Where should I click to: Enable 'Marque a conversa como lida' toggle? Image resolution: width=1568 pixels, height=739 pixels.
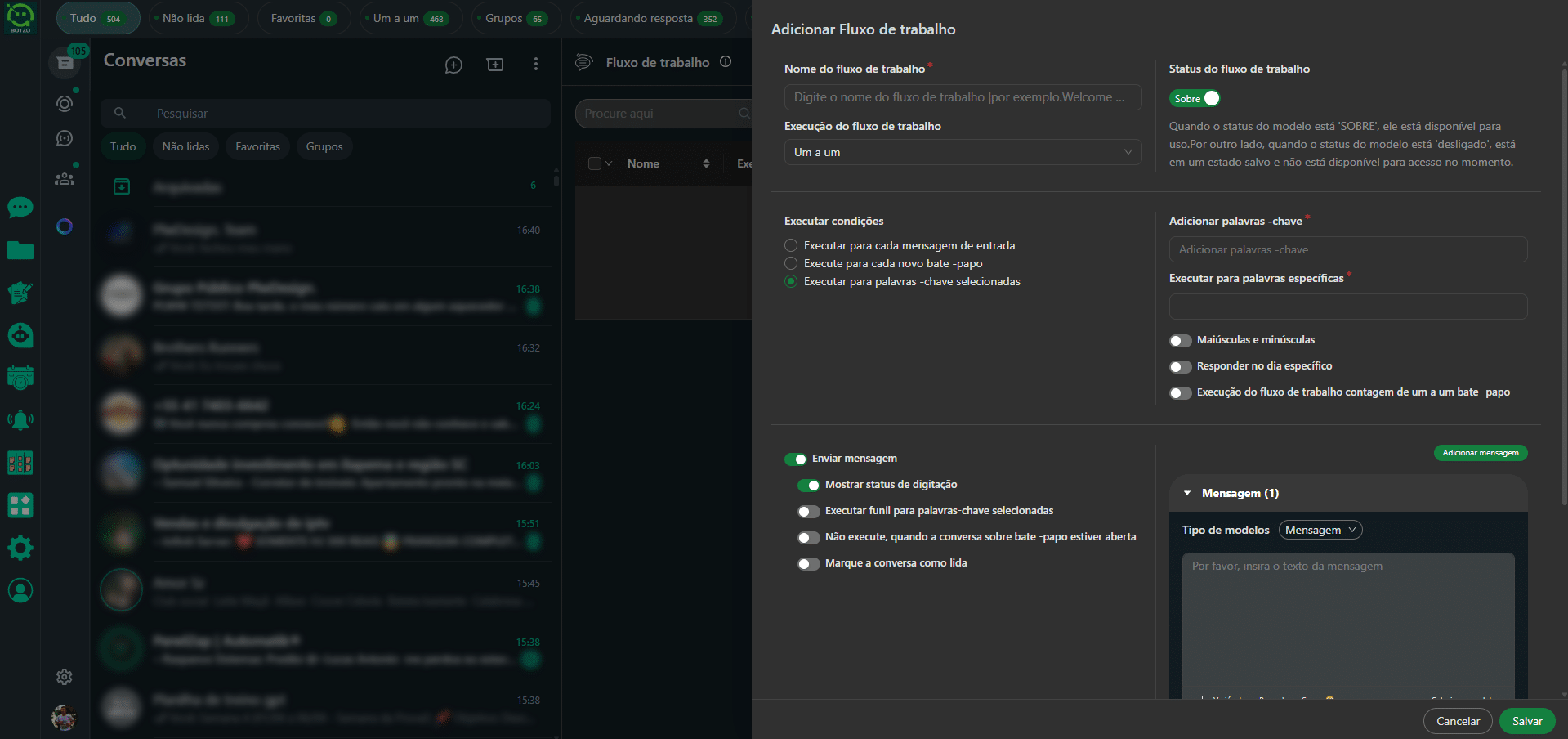coord(808,563)
